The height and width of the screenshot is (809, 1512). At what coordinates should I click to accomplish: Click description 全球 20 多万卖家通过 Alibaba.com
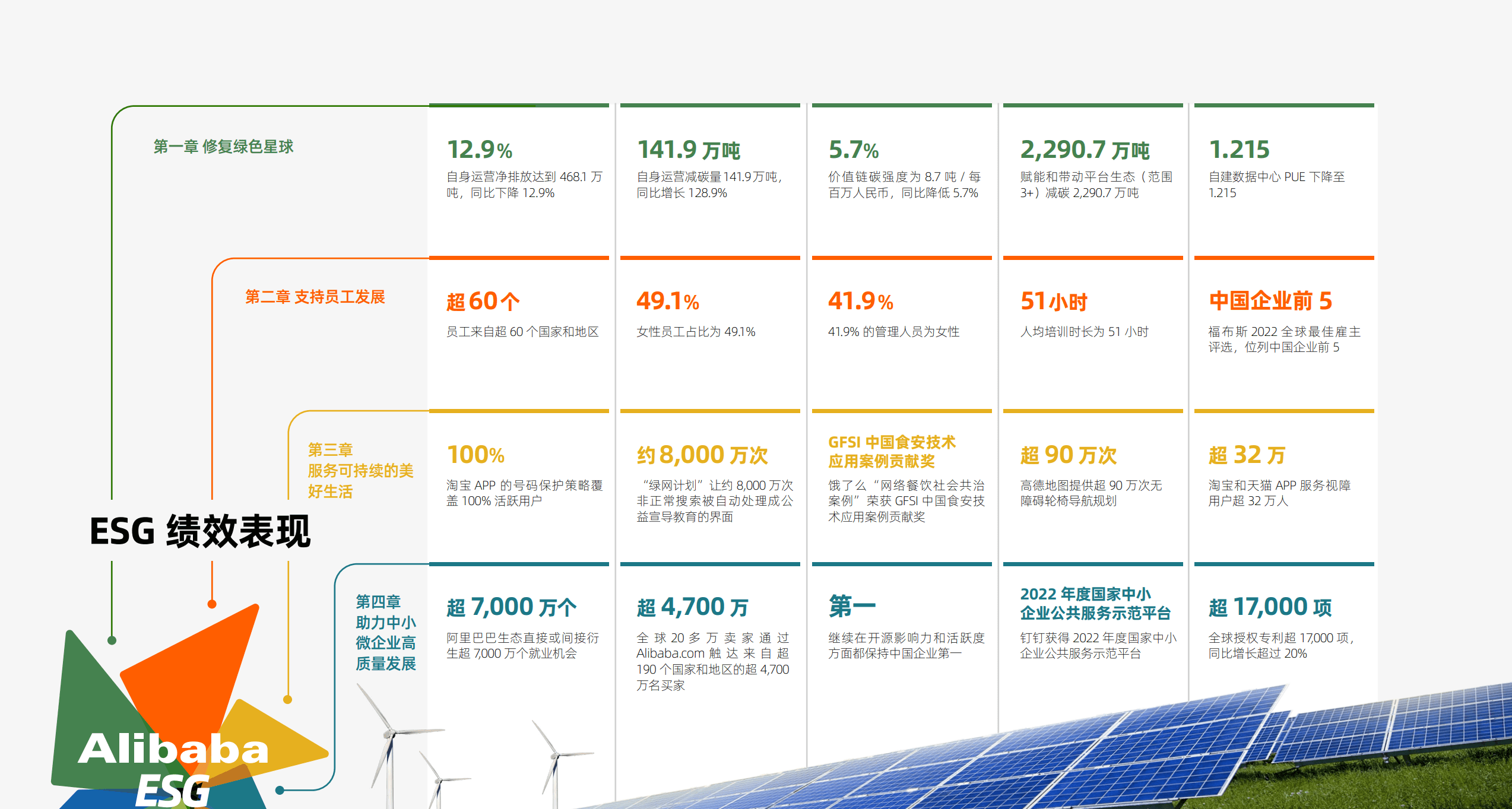click(713, 661)
